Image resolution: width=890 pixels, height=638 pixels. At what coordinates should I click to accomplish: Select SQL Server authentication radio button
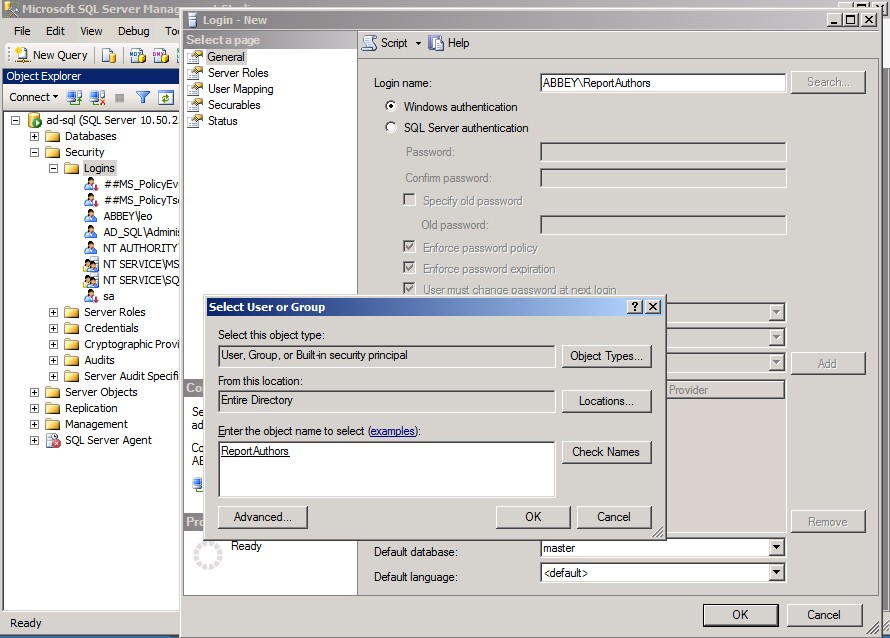pos(391,128)
